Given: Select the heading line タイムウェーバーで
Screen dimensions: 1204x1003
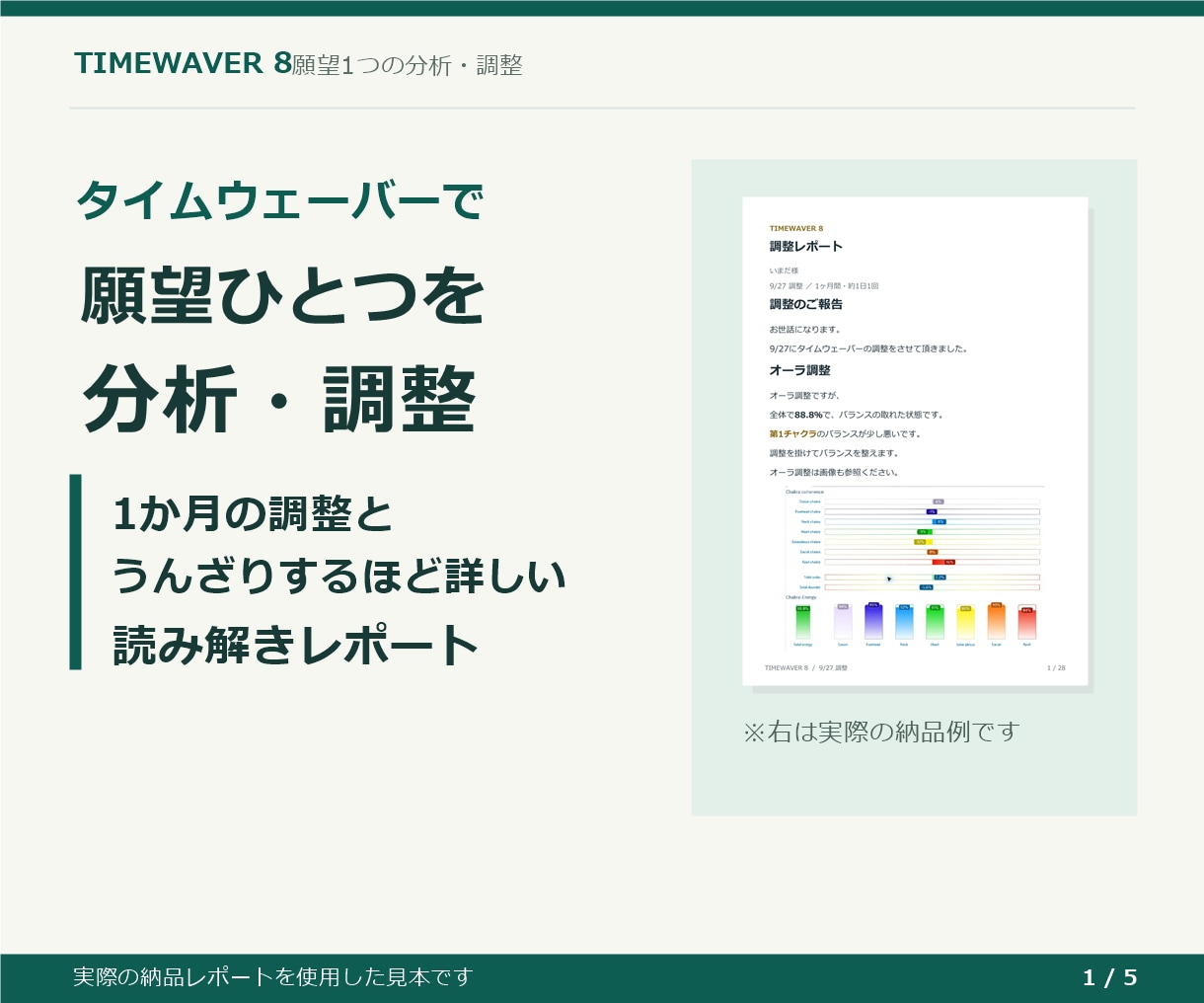Looking at the screenshot, I should coord(280,201).
